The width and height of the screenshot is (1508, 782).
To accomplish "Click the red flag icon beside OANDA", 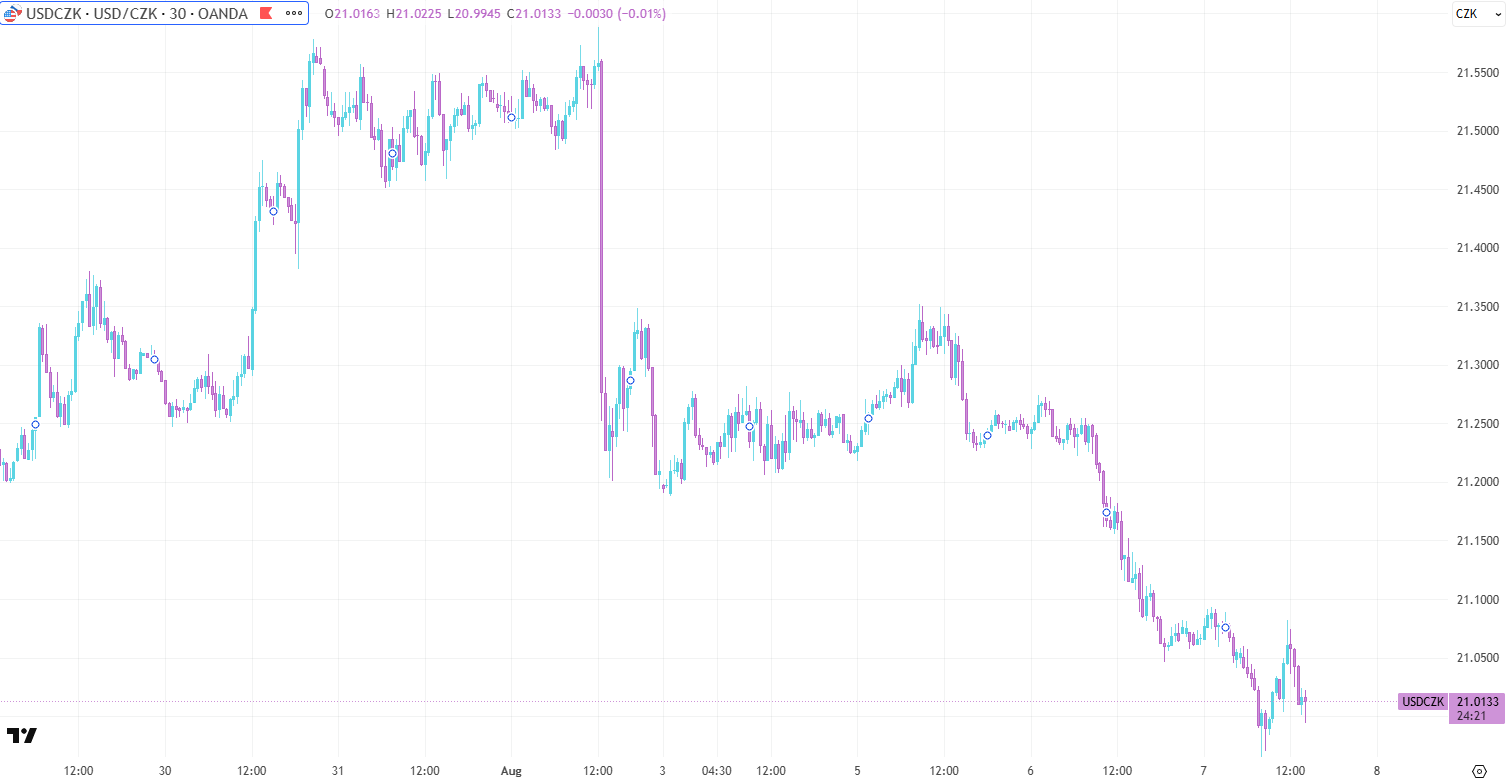I will [265, 14].
